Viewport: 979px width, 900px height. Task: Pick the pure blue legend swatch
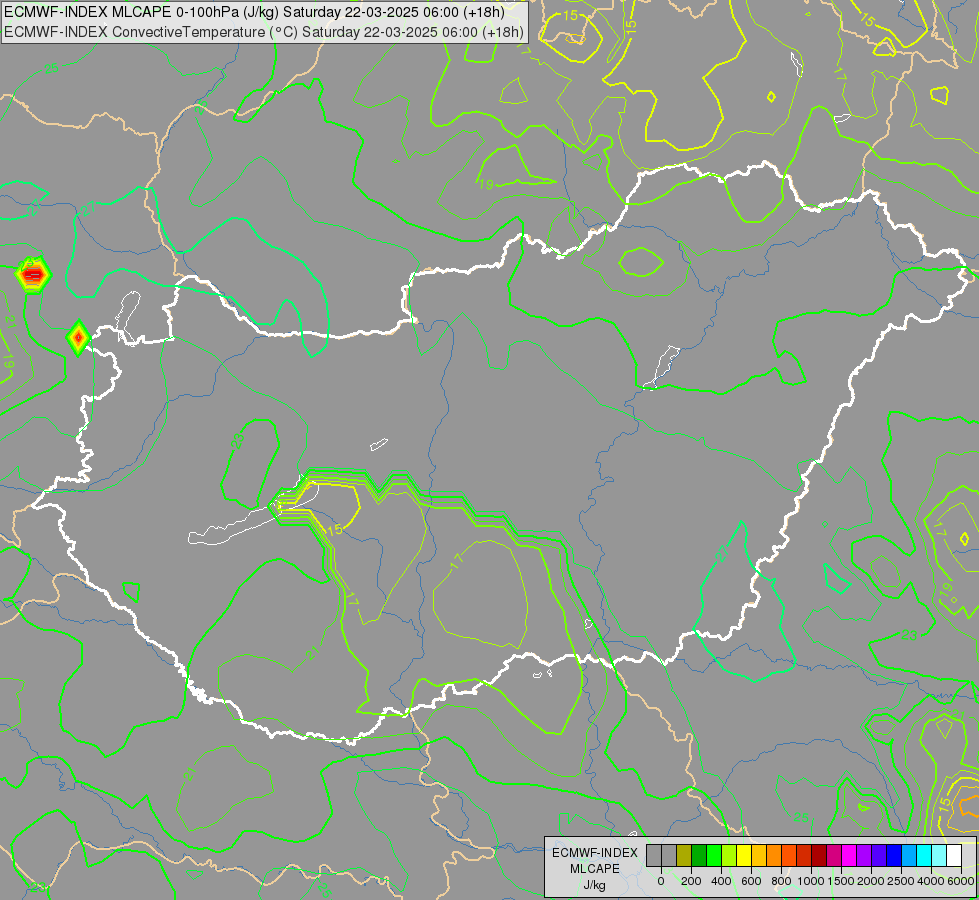(895, 855)
